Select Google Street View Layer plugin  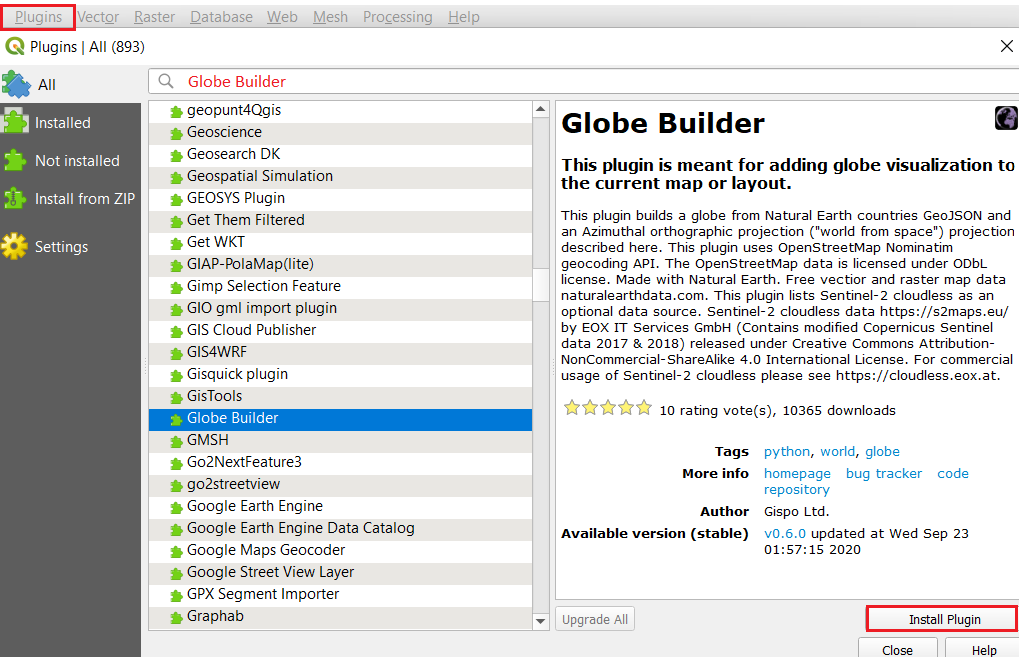(341, 572)
